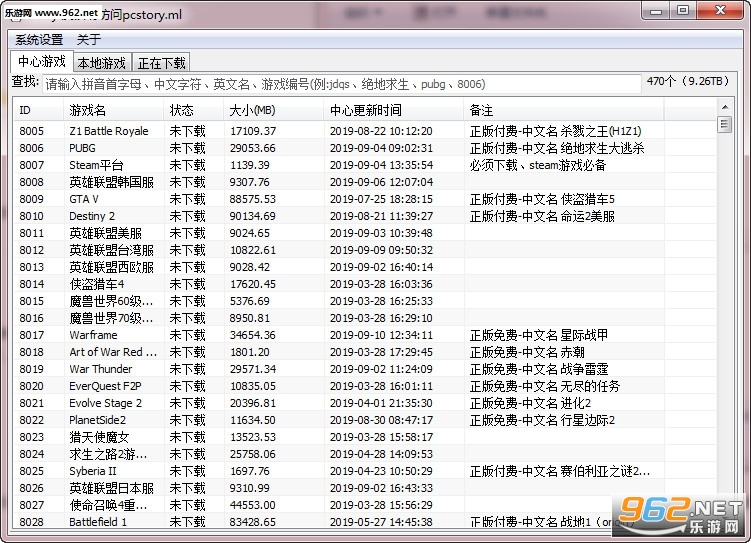Click remark 必须下载、steam游戏必备
Image resolution: width=751 pixels, height=543 pixels.
pos(538,165)
